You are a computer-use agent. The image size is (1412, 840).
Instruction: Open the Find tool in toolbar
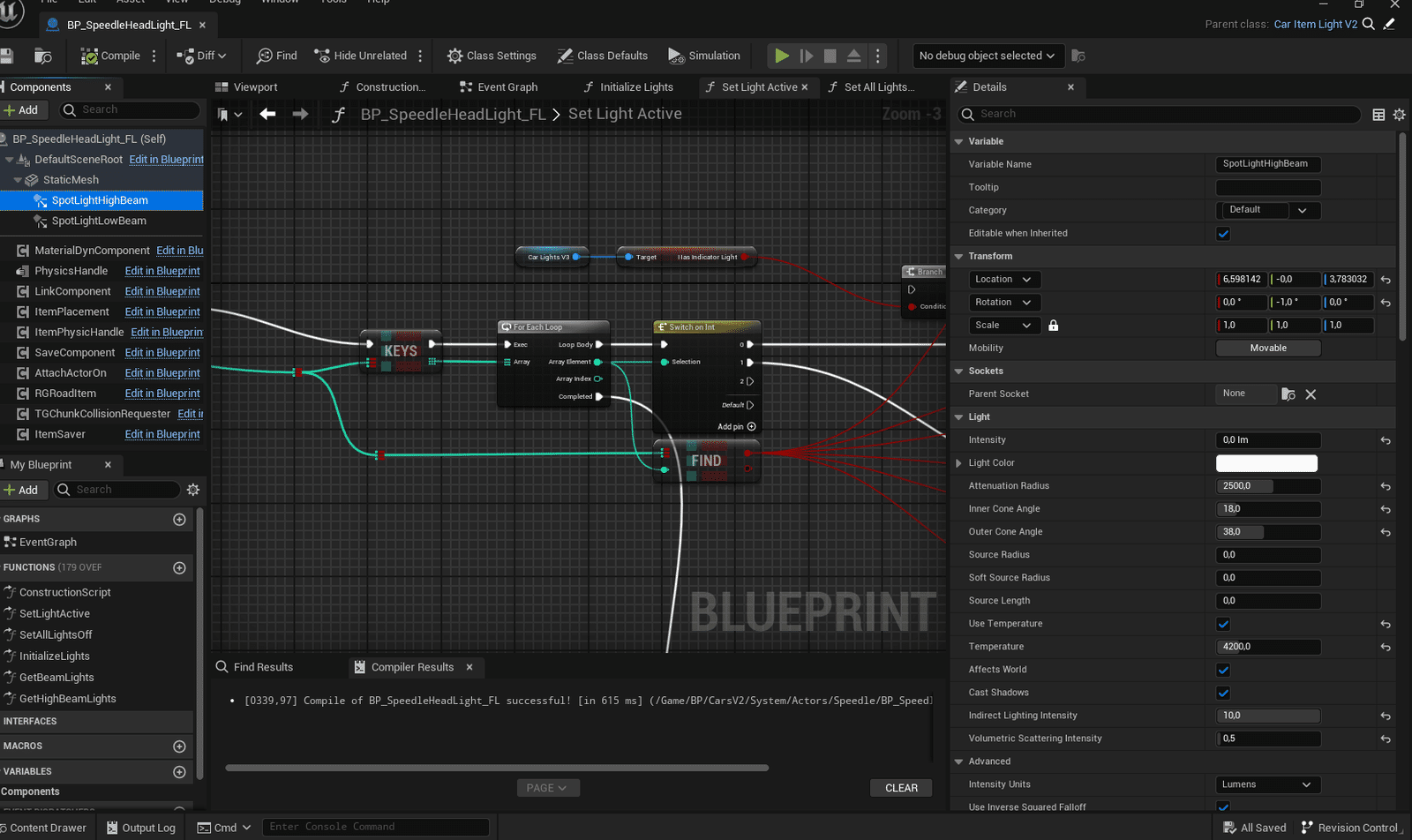276,56
